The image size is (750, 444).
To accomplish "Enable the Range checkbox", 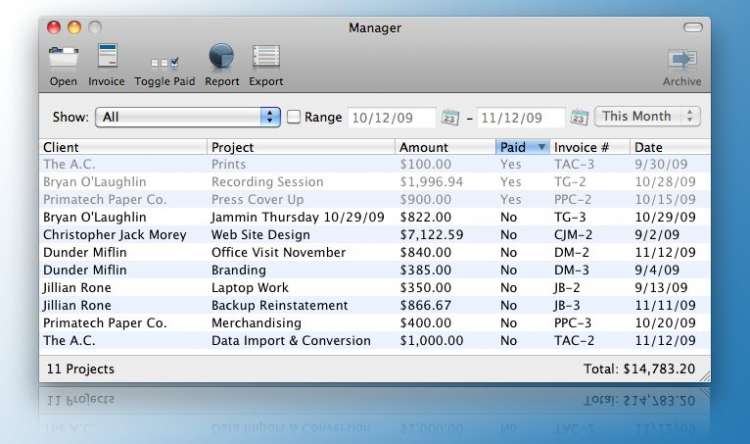I will pyautogui.click(x=294, y=117).
